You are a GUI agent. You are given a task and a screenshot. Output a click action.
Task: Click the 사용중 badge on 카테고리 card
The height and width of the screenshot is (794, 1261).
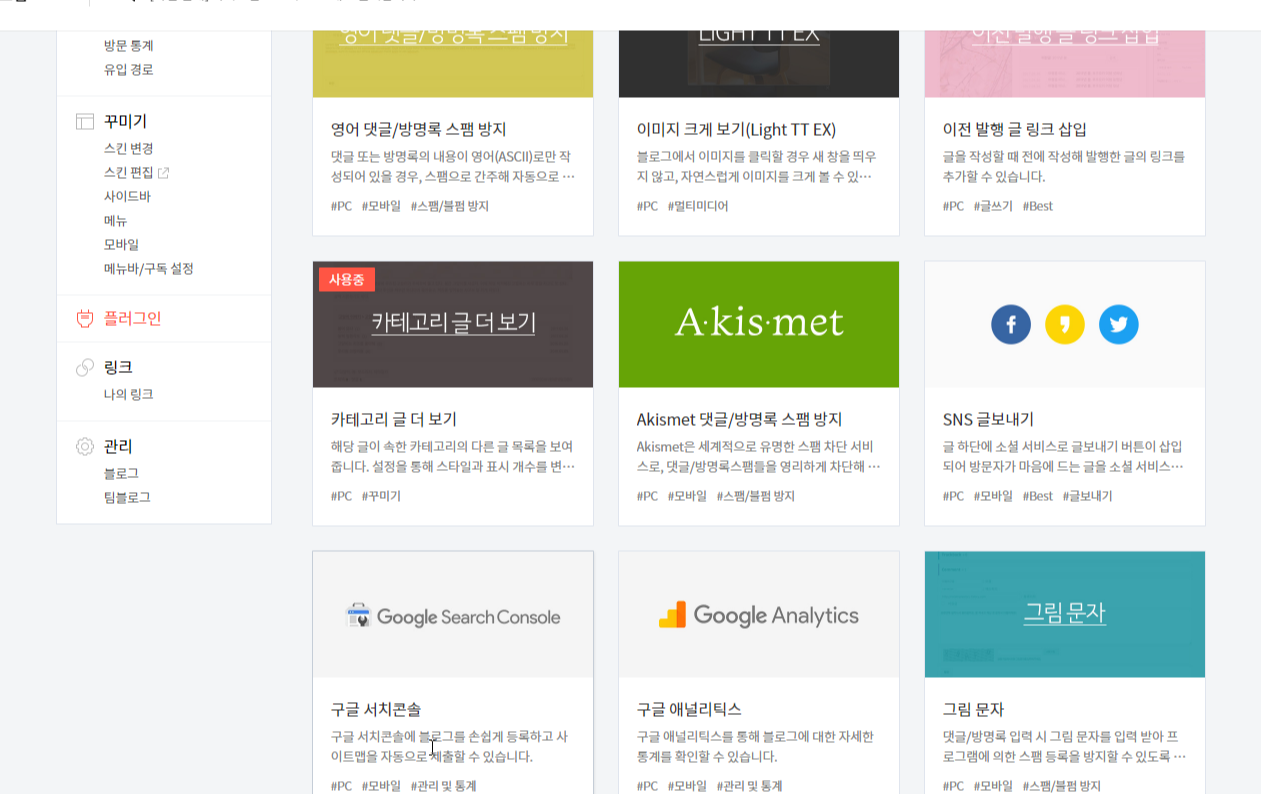(x=347, y=279)
